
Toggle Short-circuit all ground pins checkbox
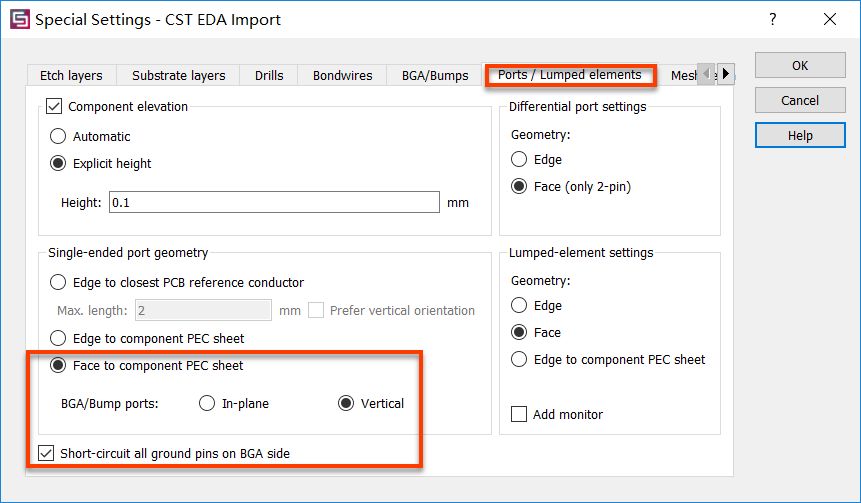(x=46, y=453)
